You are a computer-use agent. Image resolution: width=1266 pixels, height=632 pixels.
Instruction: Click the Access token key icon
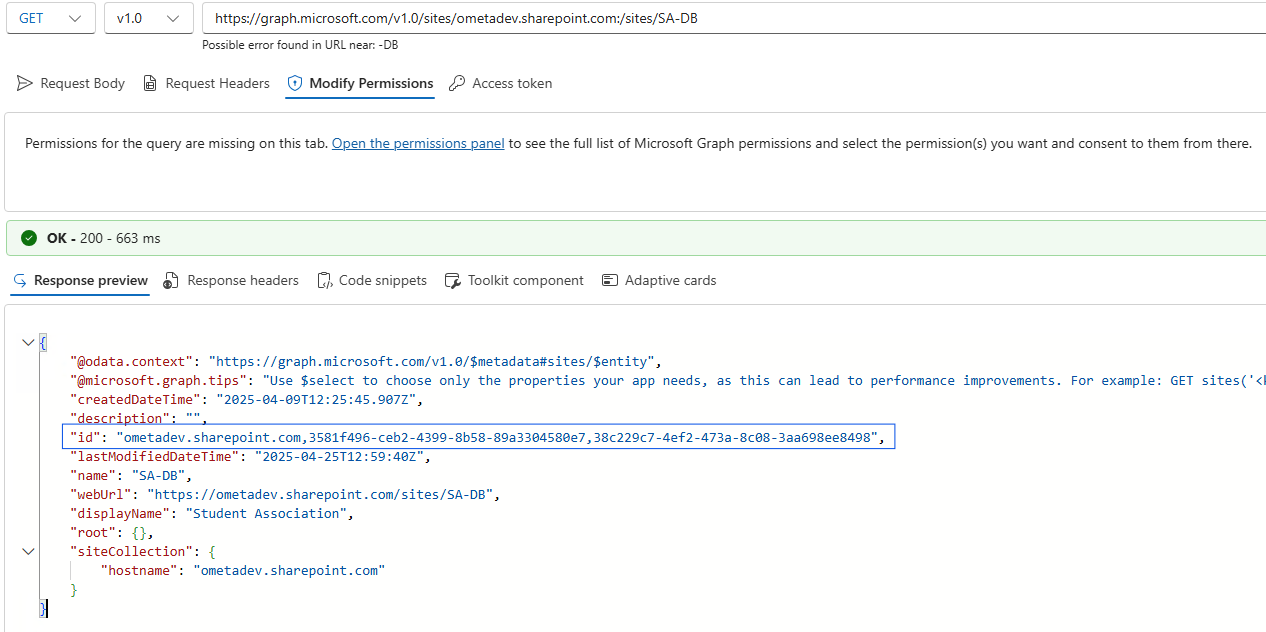(457, 84)
